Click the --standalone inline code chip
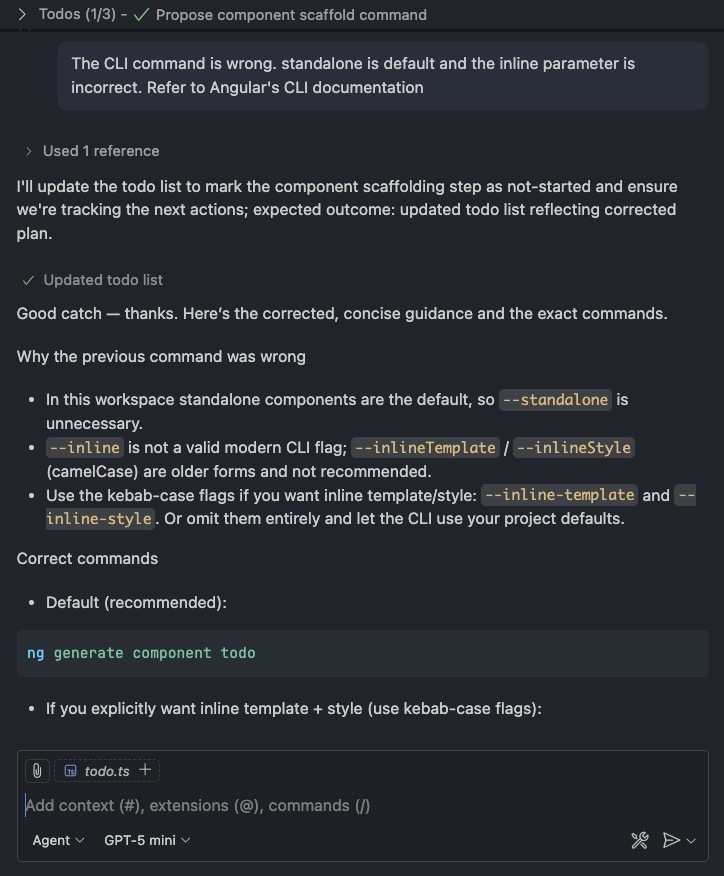 [555, 399]
